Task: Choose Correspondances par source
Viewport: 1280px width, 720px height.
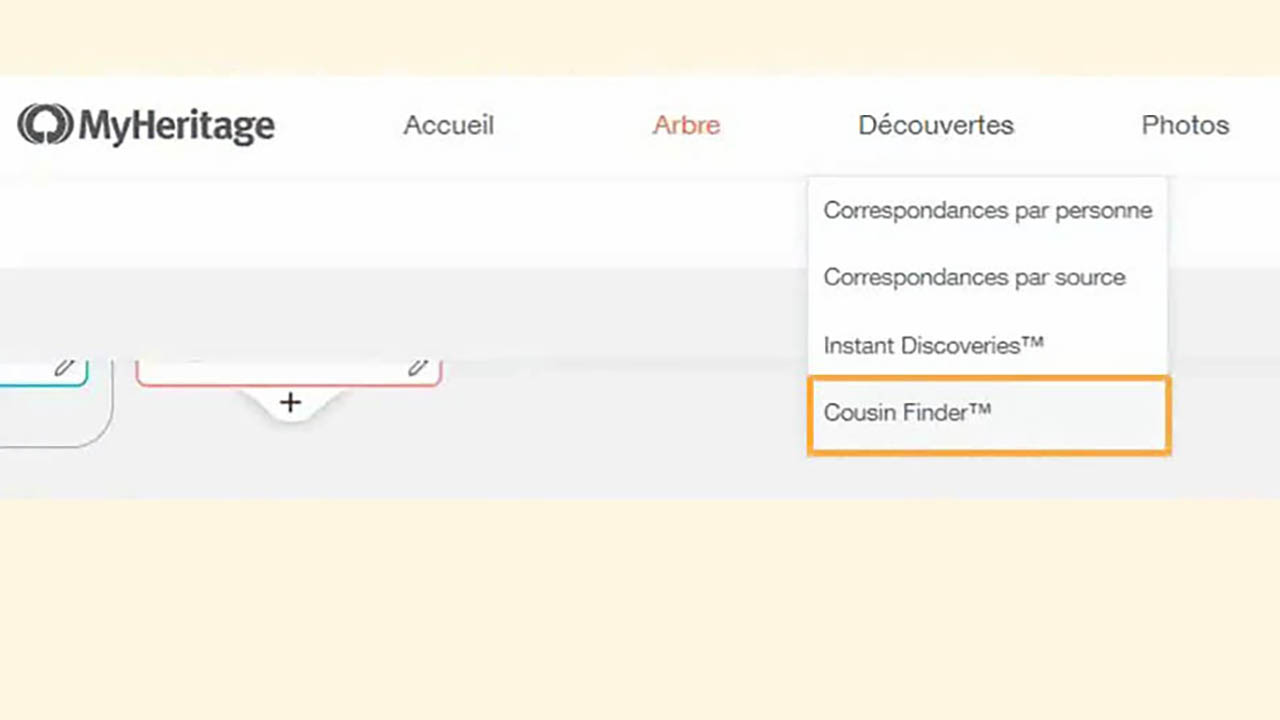Action: click(x=974, y=277)
